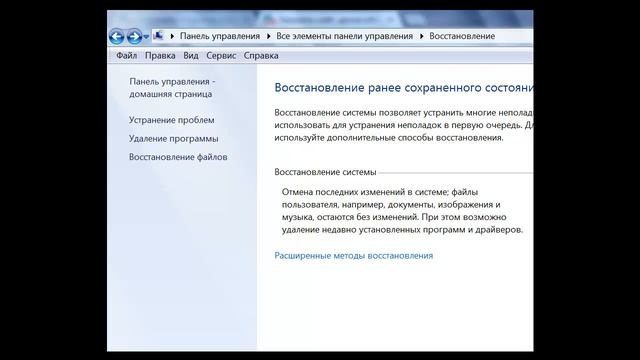This screenshot has width=640, height=360.
Task: Expand arrow before Панель управления breadcrumb
Action: tap(172, 36)
